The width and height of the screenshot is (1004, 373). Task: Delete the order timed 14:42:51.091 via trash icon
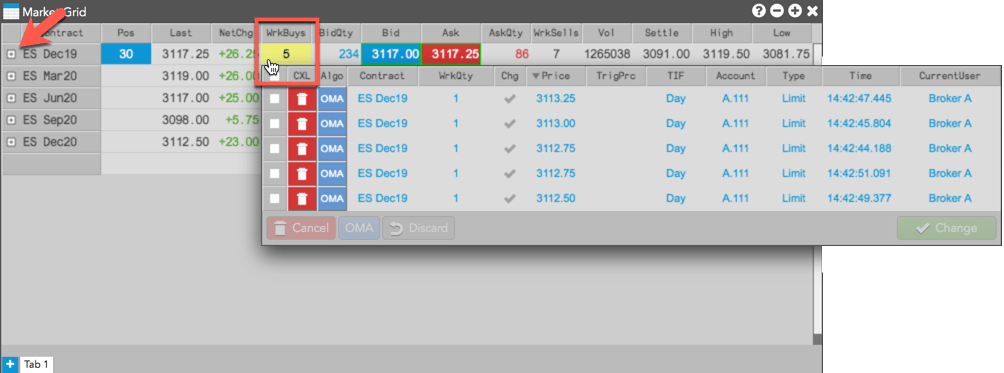[x=302, y=173]
